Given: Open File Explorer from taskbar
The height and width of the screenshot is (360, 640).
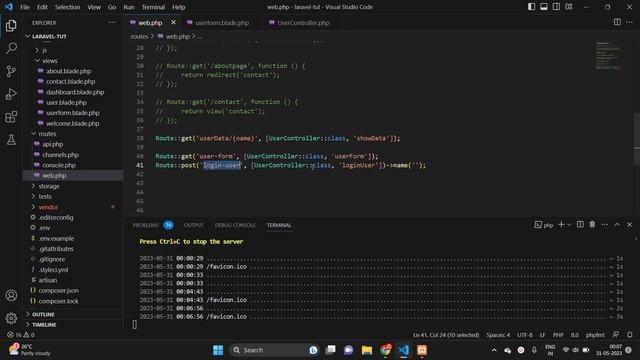Looking at the screenshot, I should 367,350.
